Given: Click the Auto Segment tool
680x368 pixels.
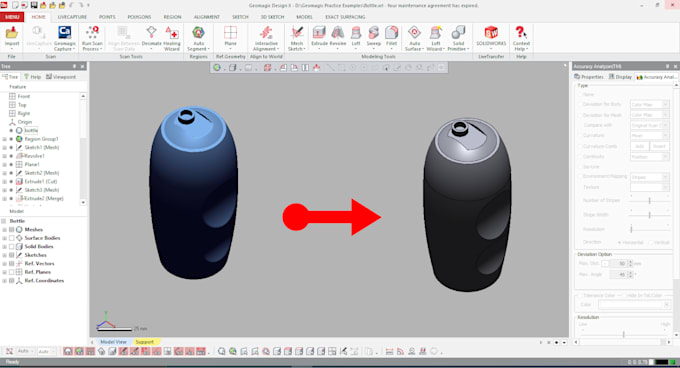Looking at the screenshot, I should click(198, 38).
